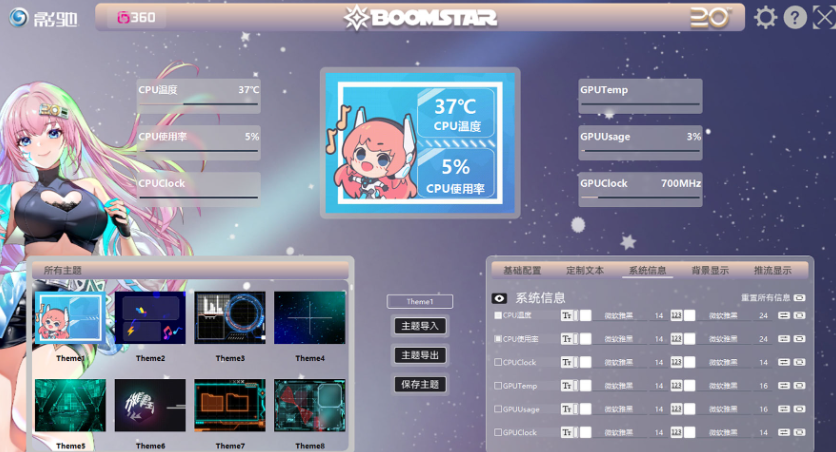Click the Tt label style icon for CPU温度
This screenshot has height=452, width=836.
pos(567,316)
